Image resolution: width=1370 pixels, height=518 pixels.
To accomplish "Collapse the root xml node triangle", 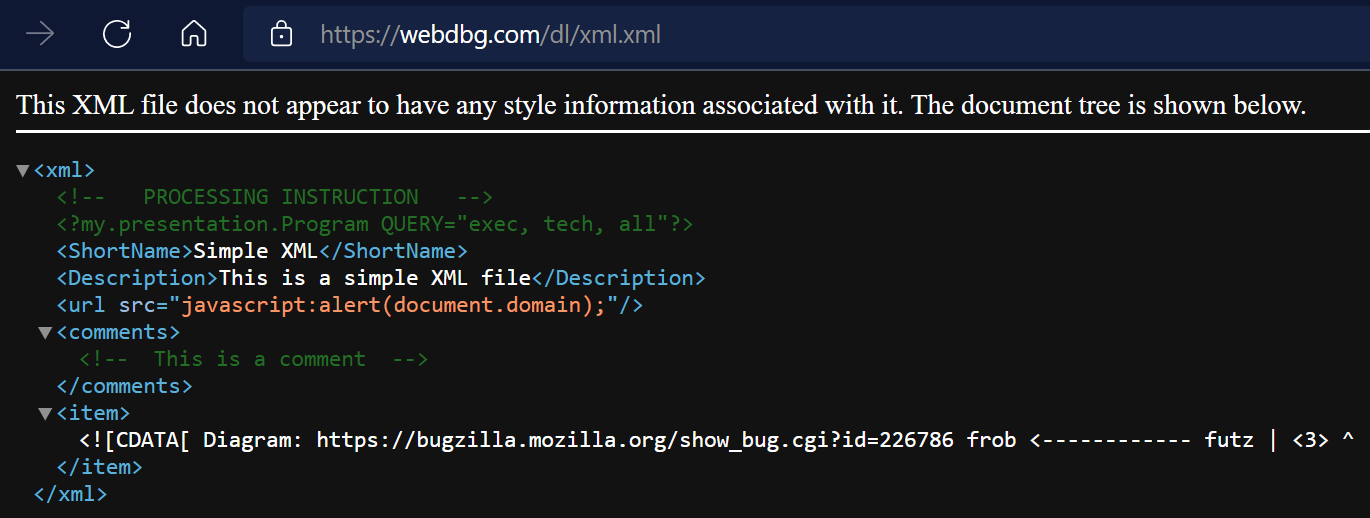I will [x=23, y=171].
